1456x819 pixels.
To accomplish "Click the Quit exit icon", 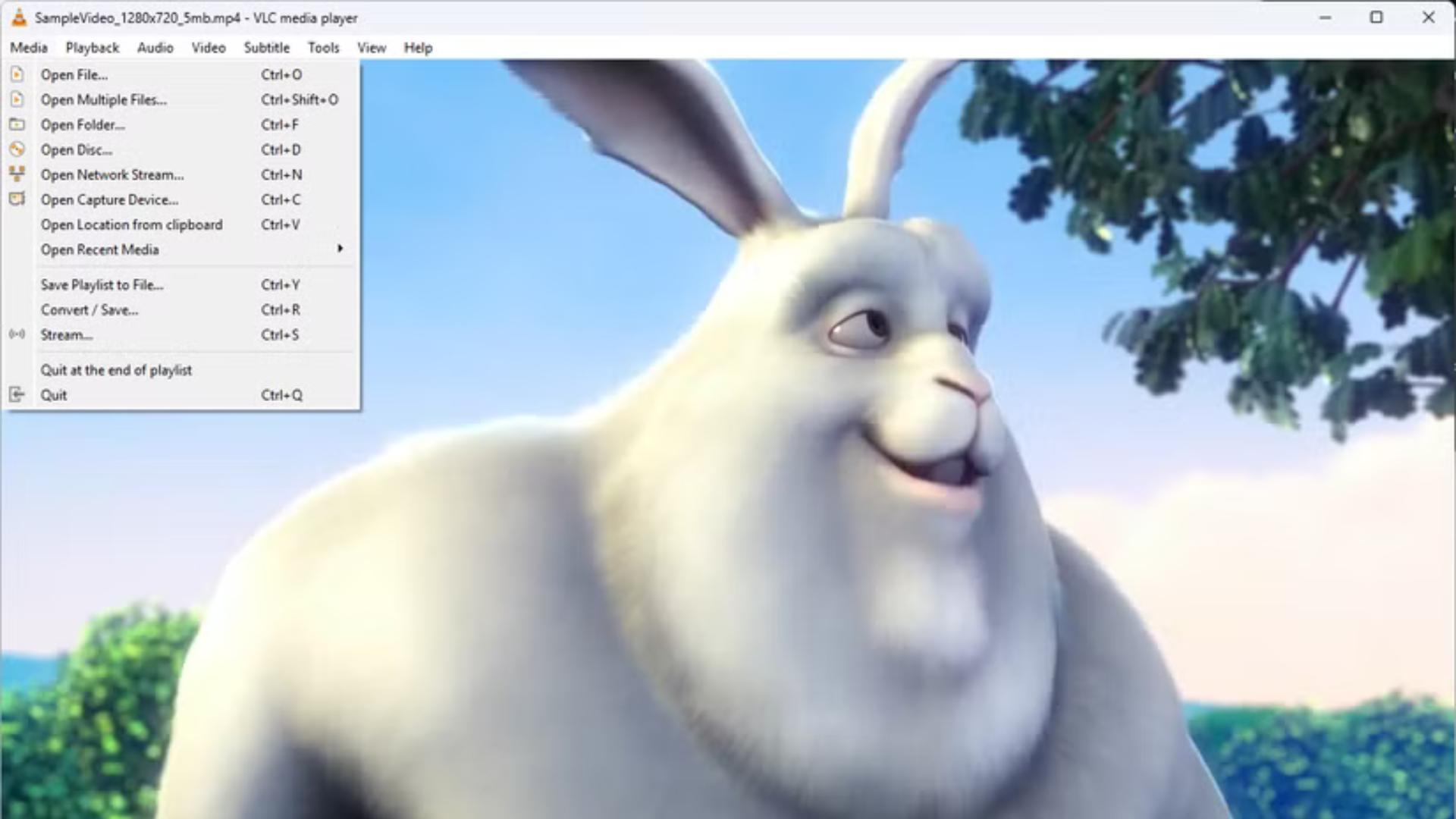I will point(17,394).
